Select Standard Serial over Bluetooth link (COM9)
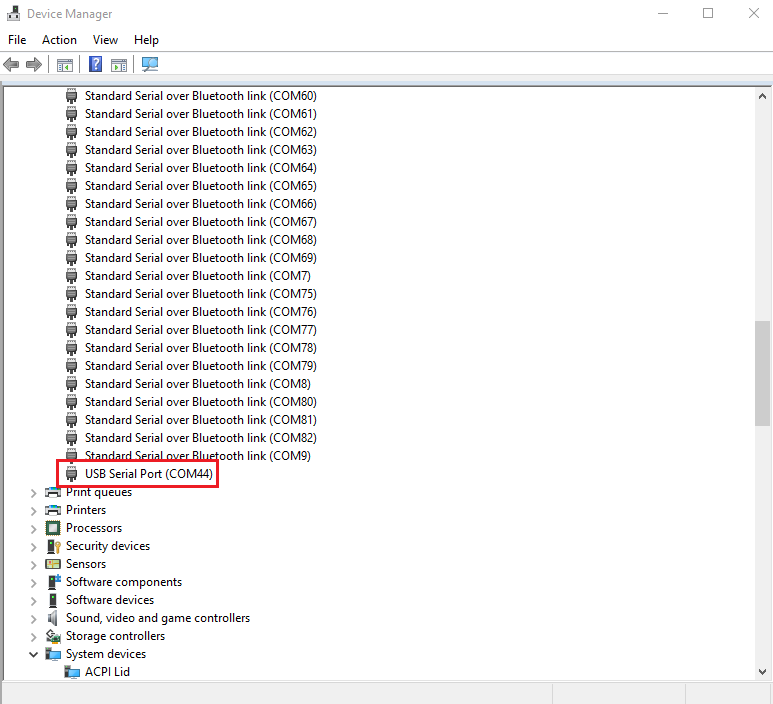773x704 pixels. coord(198,456)
